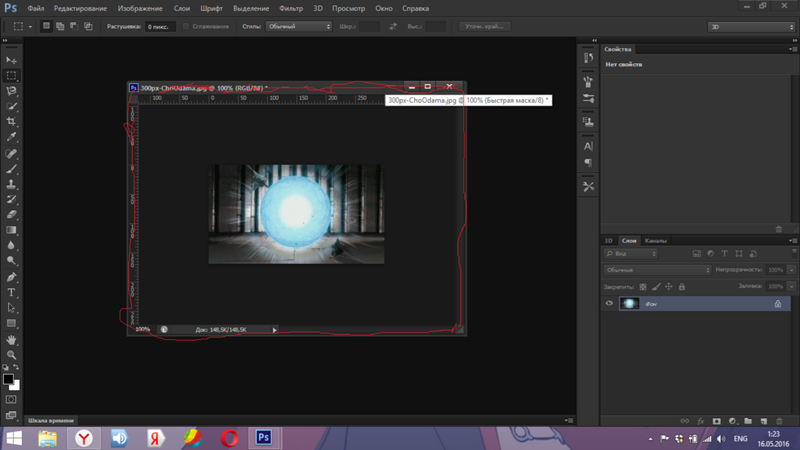The height and width of the screenshot is (450, 800).
Task: Click the new adjustment layer icon
Action: tap(732, 421)
